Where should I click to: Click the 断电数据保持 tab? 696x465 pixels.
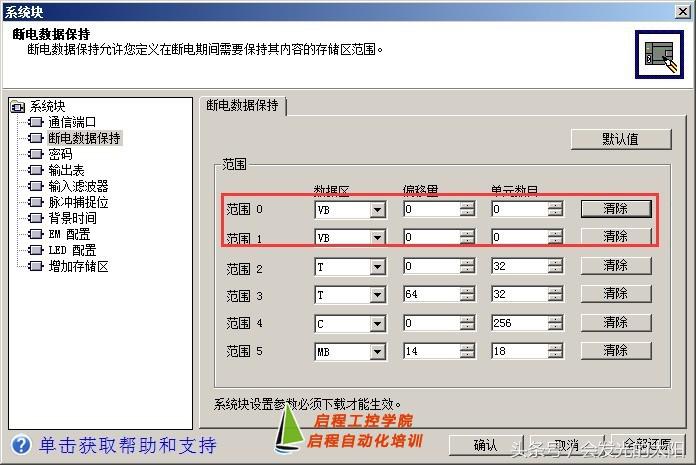click(x=242, y=106)
